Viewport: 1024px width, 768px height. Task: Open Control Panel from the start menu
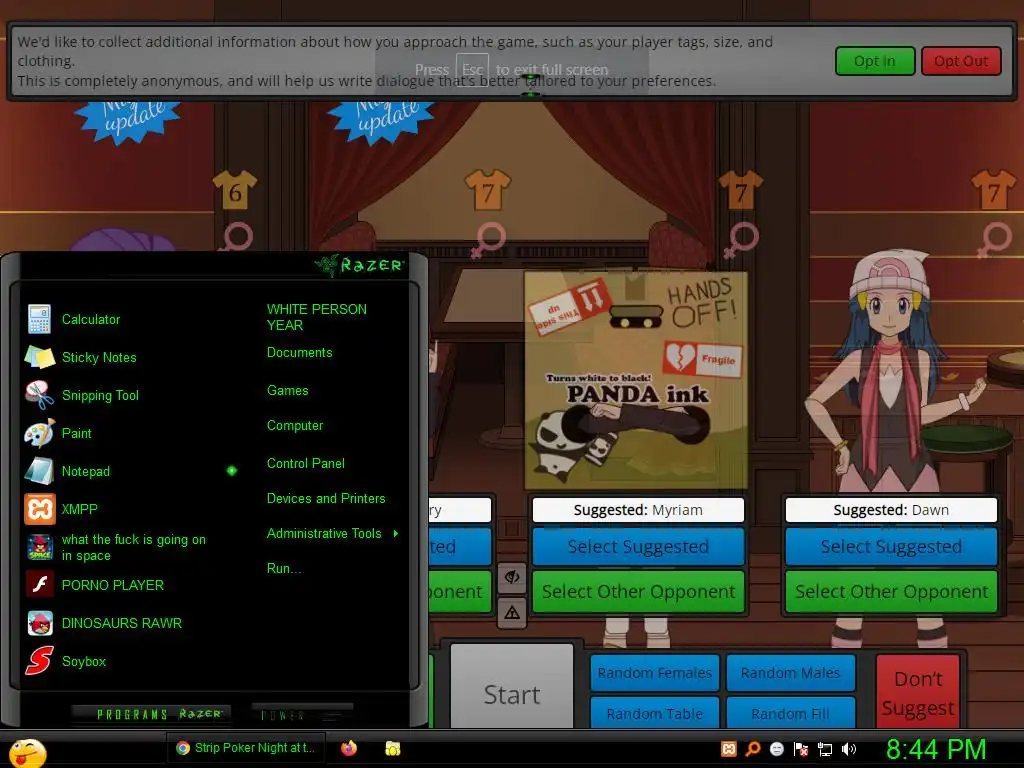[x=306, y=464]
